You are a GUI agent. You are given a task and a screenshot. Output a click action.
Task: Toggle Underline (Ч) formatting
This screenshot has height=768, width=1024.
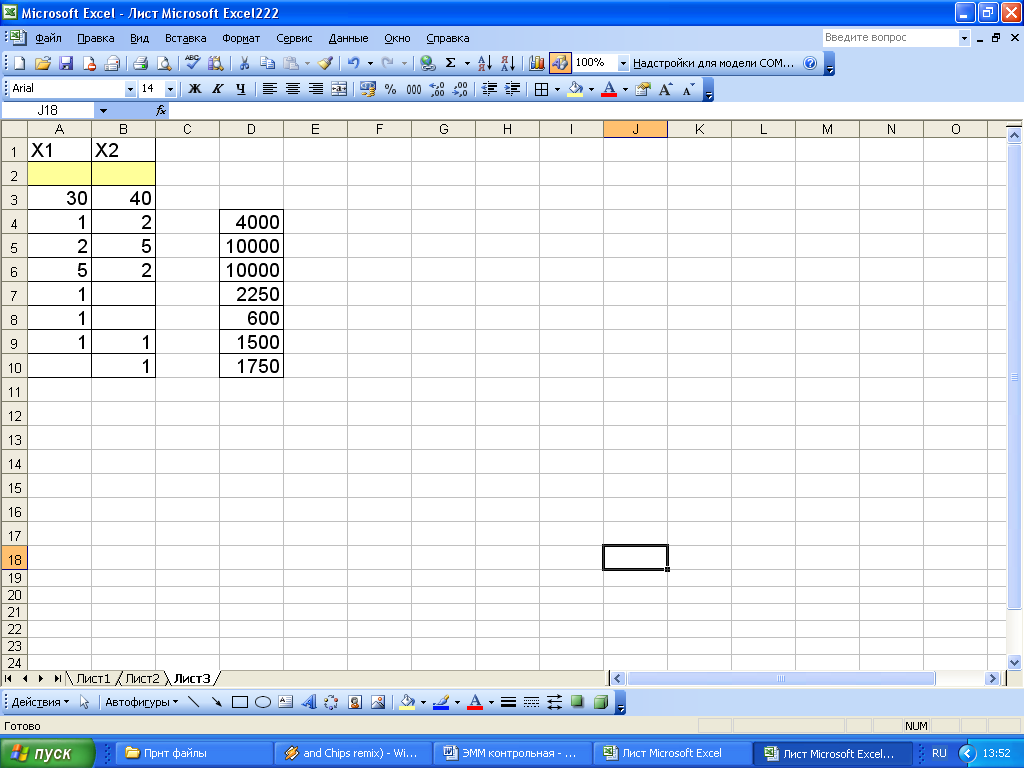241,89
